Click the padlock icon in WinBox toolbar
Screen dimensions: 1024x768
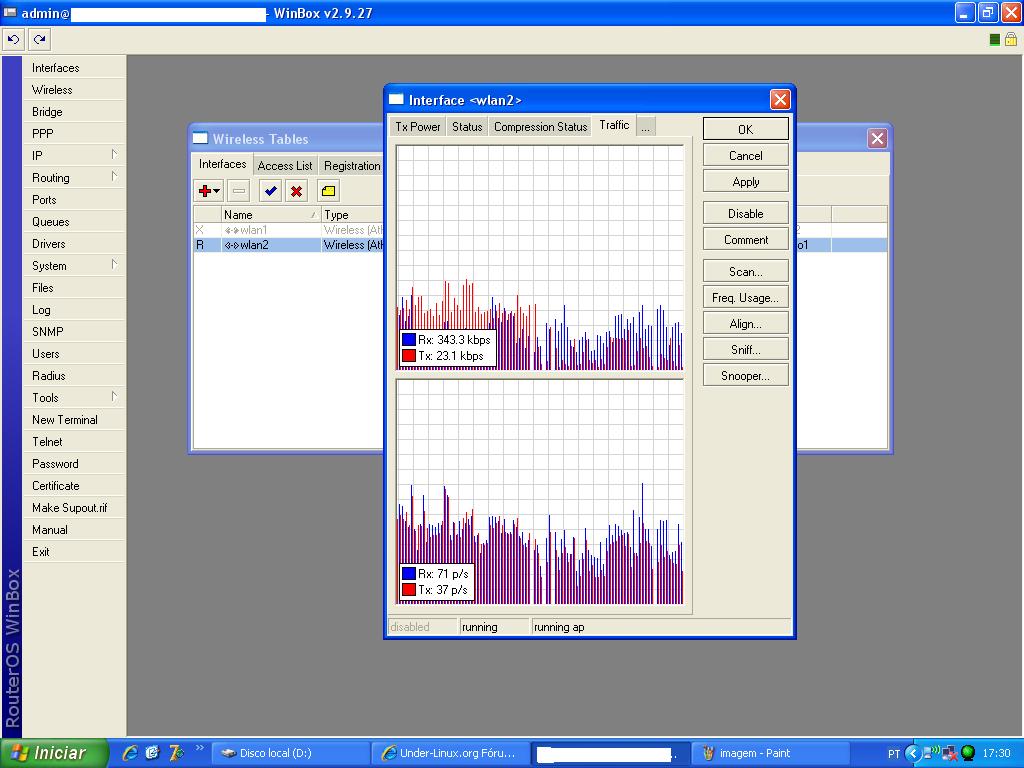(x=1010, y=40)
